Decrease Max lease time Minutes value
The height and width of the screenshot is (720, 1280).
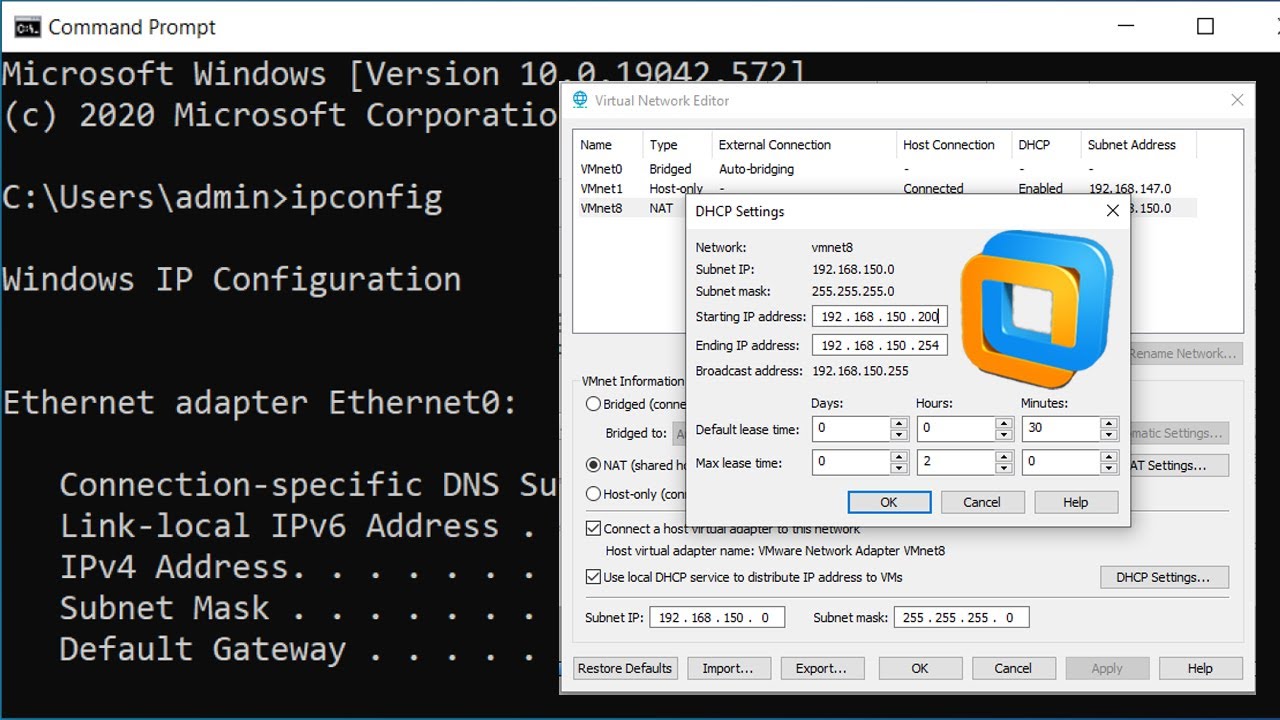[x=1108, y=468]
